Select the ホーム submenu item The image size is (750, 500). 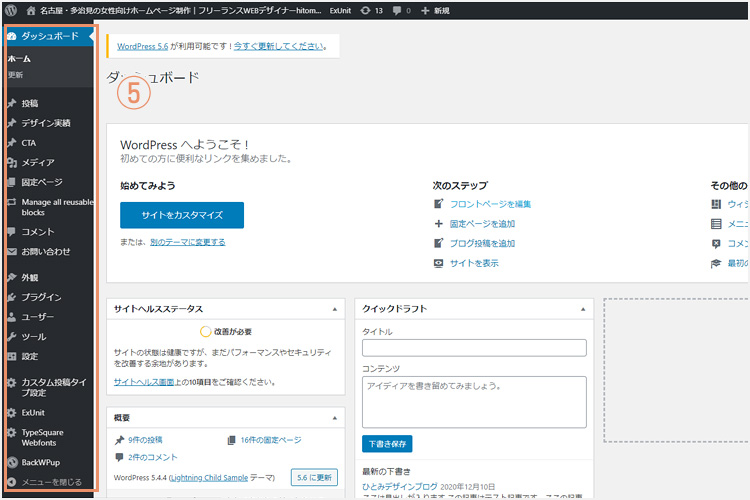[19, 59]
